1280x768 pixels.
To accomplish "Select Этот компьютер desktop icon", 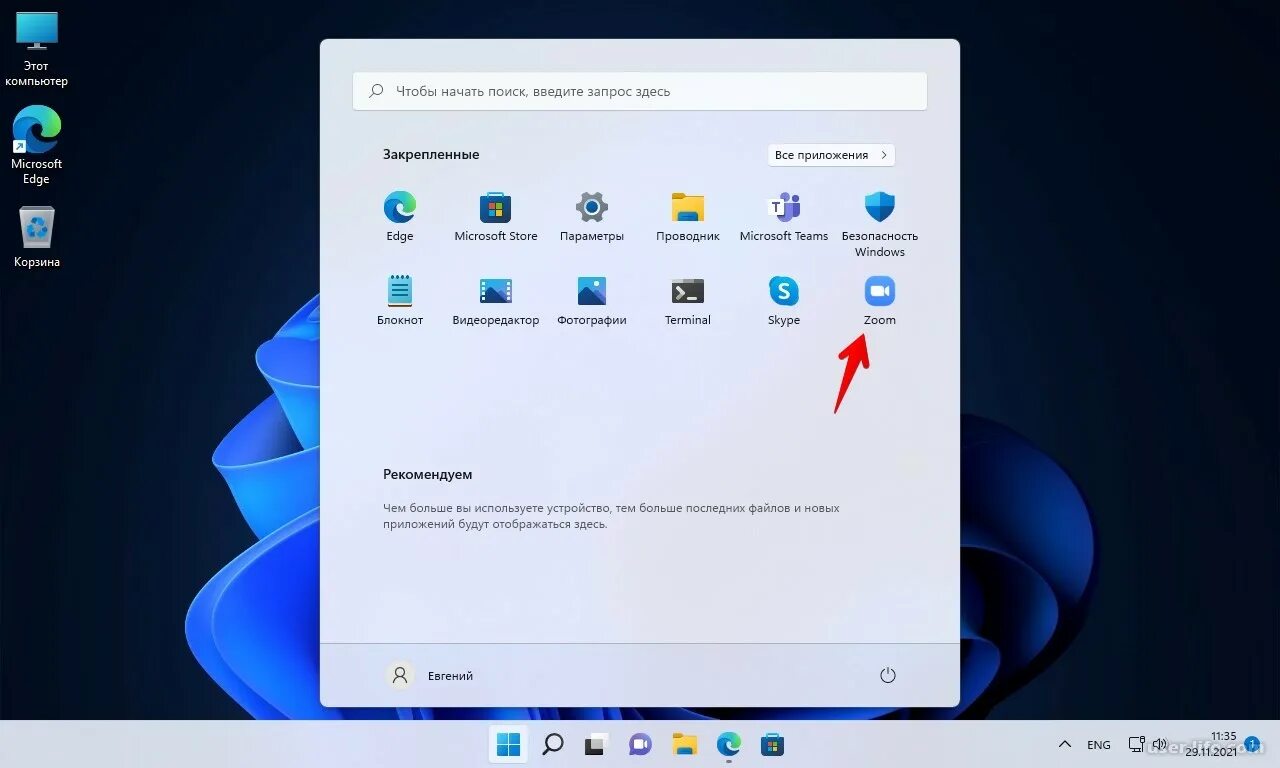I will [37, 50].
